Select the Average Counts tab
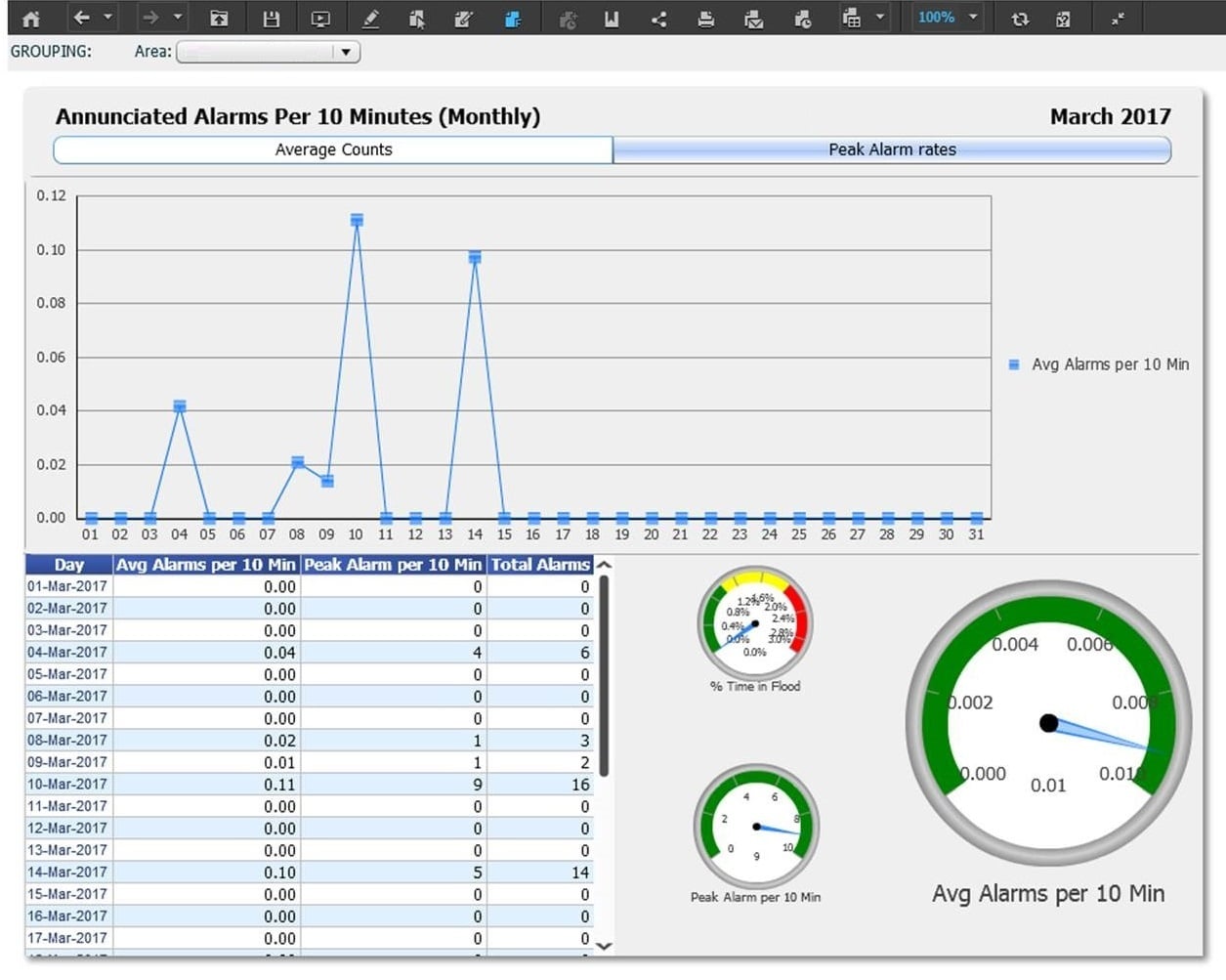The height and width of the screenshot is (980, 1226). coord(333,149)
